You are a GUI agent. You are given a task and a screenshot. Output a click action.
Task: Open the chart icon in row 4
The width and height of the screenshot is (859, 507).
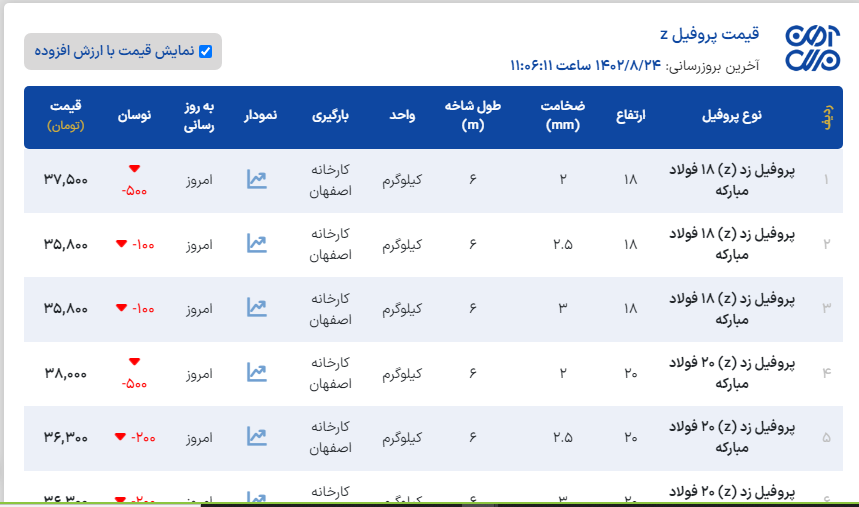point(257,373)
